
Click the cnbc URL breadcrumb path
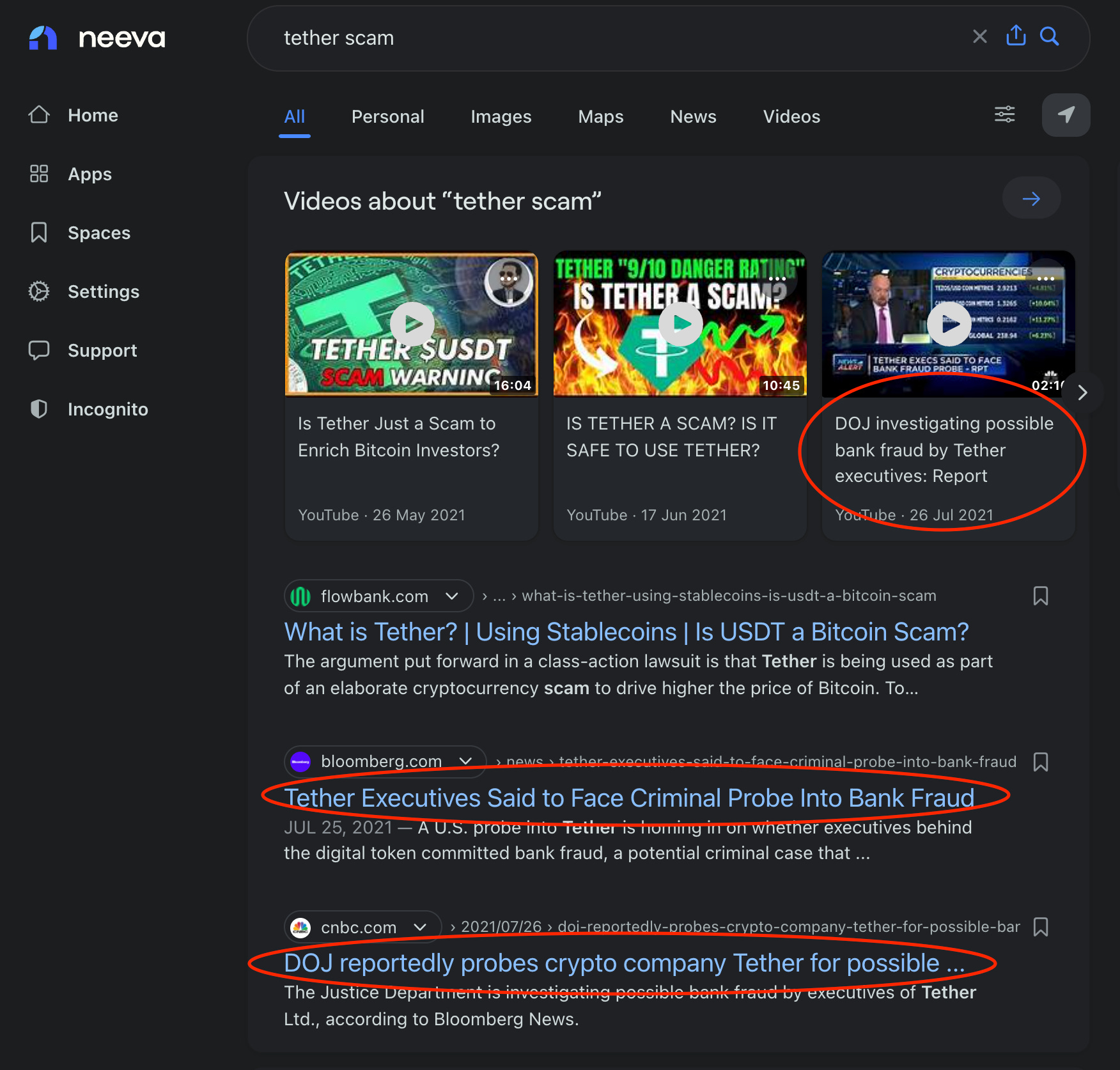735,927
